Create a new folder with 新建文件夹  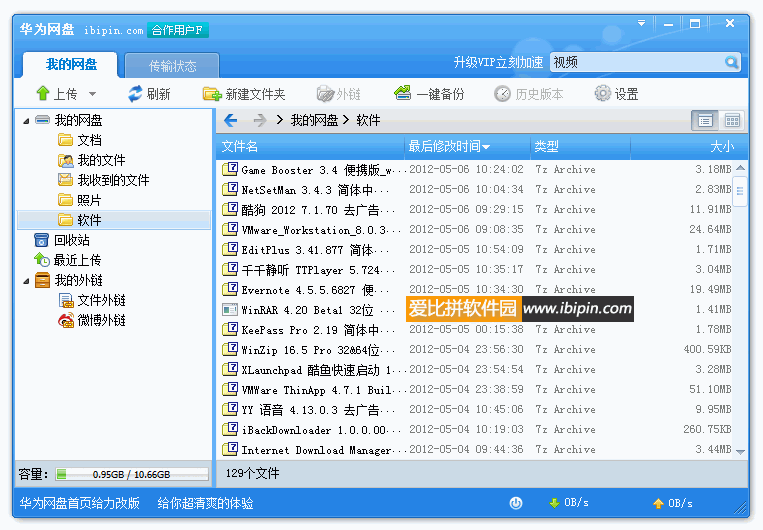pyautogui.click(x=244, y=94)
